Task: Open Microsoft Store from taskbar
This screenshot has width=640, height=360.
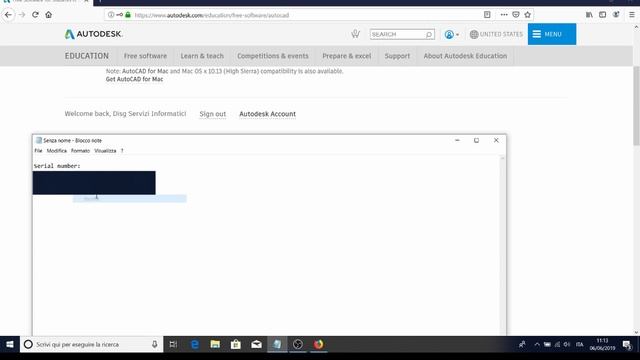Action: coord(236,344)
